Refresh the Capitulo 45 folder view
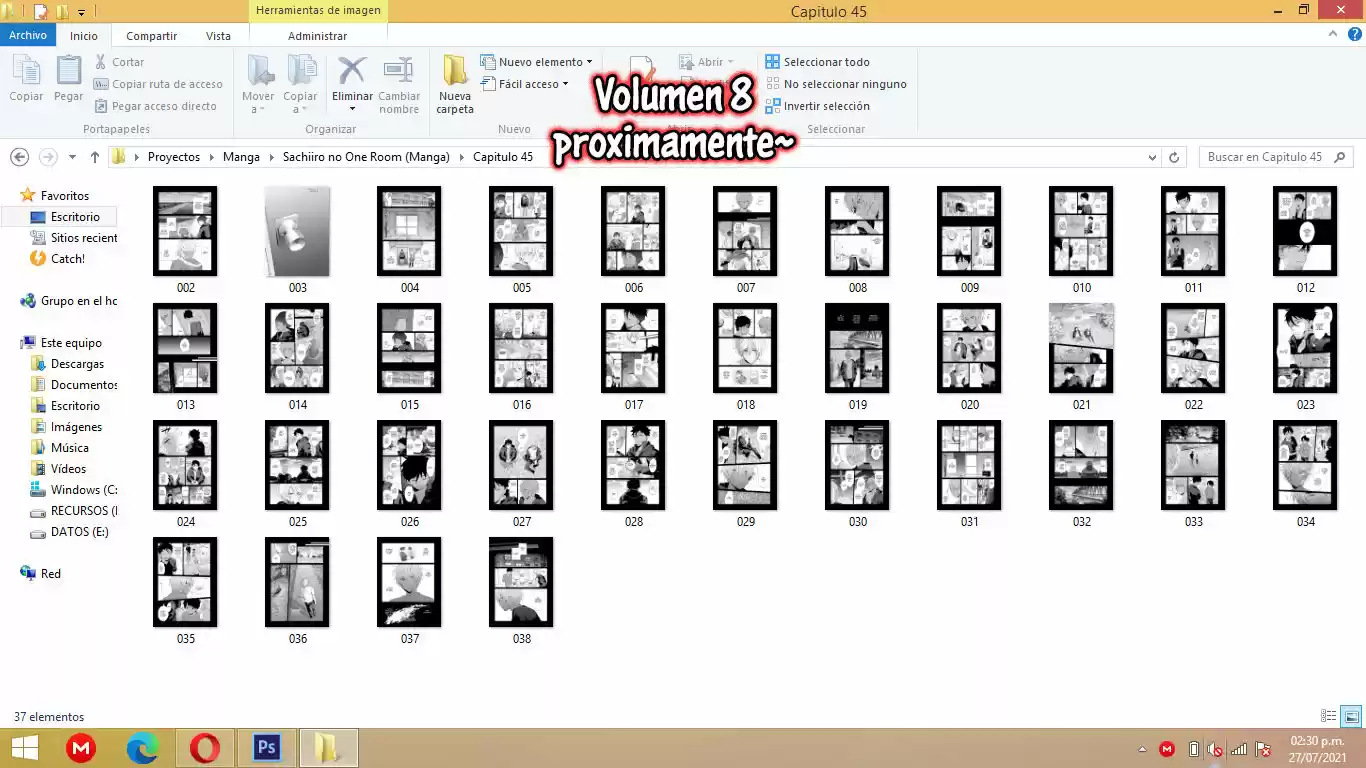Viewport: 1366px width, 768px height. 1175,157
